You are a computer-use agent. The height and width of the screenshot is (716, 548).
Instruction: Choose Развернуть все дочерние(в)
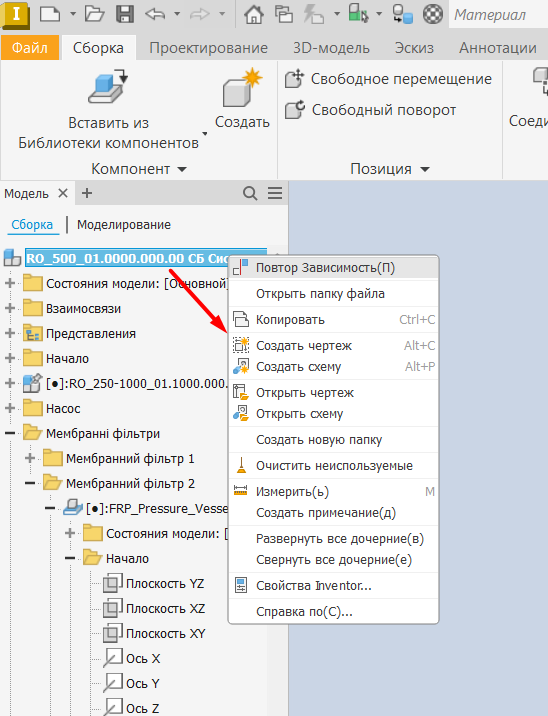(x=333, y=539)
